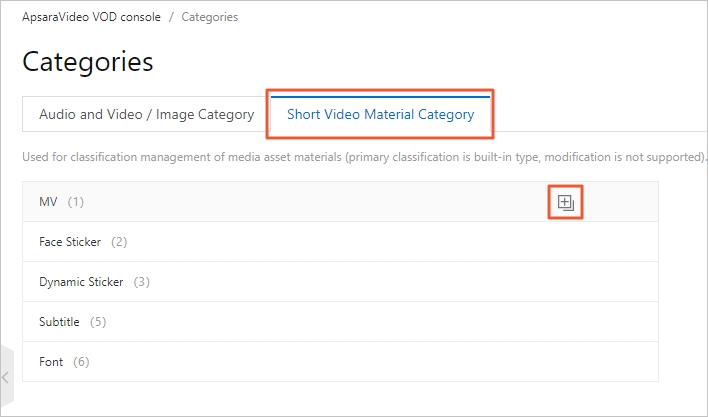Click the count (6) beside Font
Image resolution: width=708 pixels, height=417 pixels.
(81, 362)
